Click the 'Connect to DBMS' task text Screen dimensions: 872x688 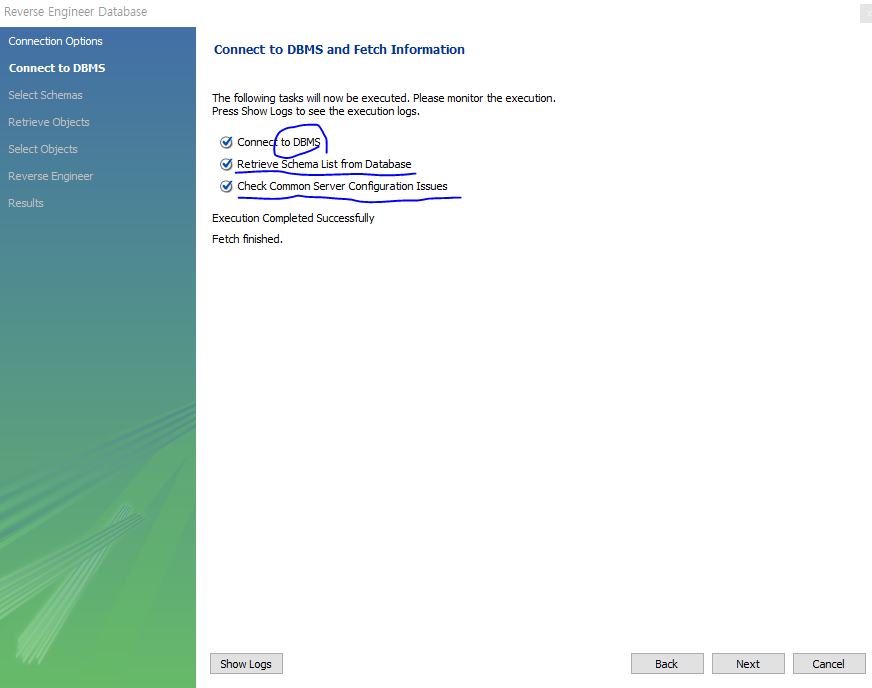coord(279,142)
